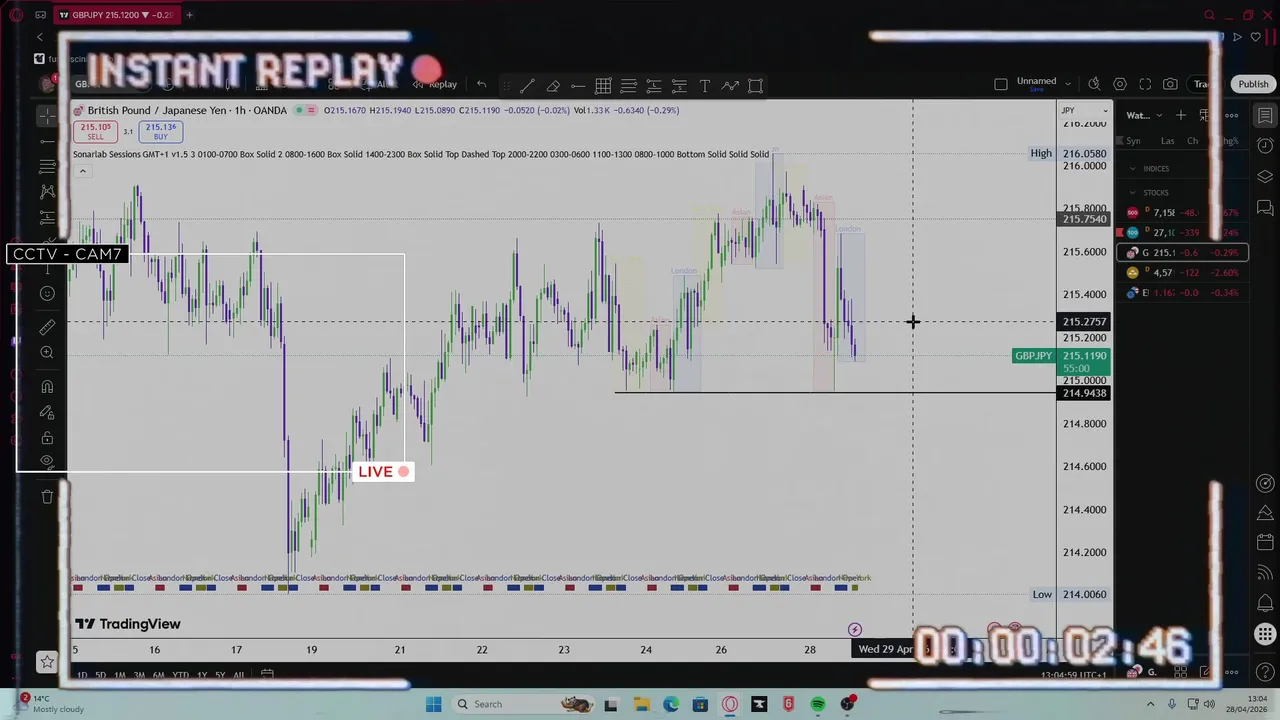The image size is (1280, 720).
Task: Select the watchlist row showing -0.34%
Action: [1183, 293]
